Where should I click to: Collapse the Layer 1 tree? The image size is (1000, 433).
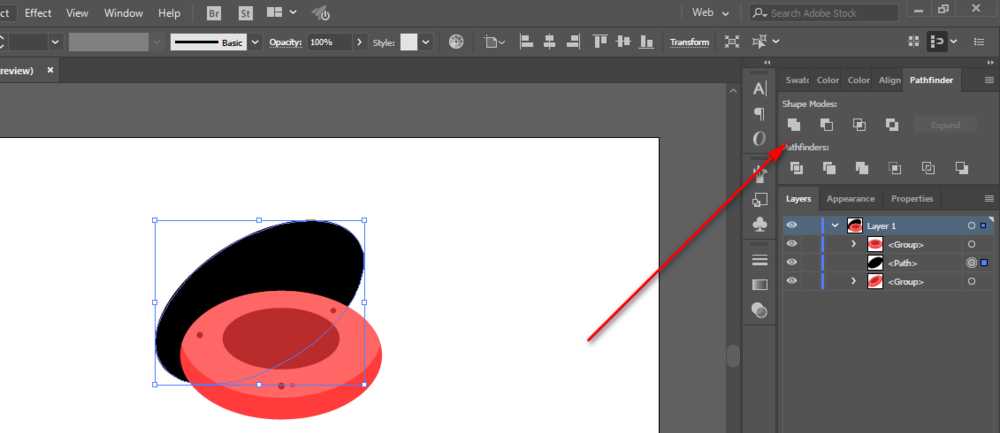835,226
